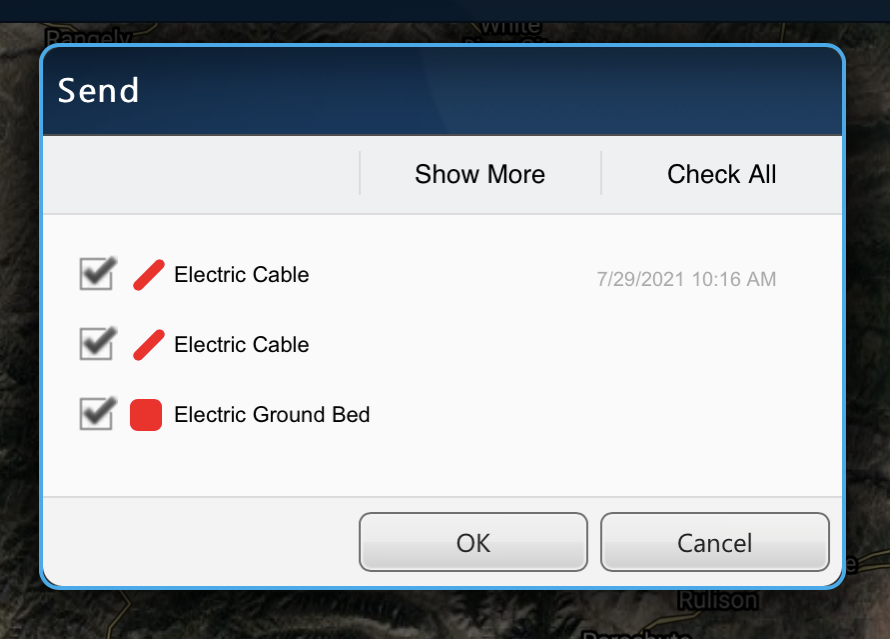This screenshot has height=639, width=890.
Task: Uncheck the first Electric Cable checkbox
Action: tap(97, 274)
